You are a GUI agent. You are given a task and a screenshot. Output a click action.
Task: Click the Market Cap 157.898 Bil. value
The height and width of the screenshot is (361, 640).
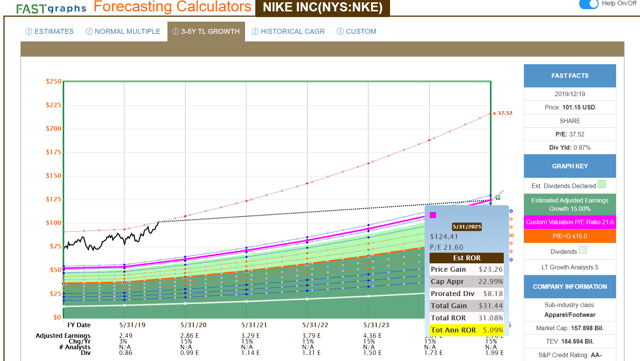pyautogui.click(x=570, y=328)
